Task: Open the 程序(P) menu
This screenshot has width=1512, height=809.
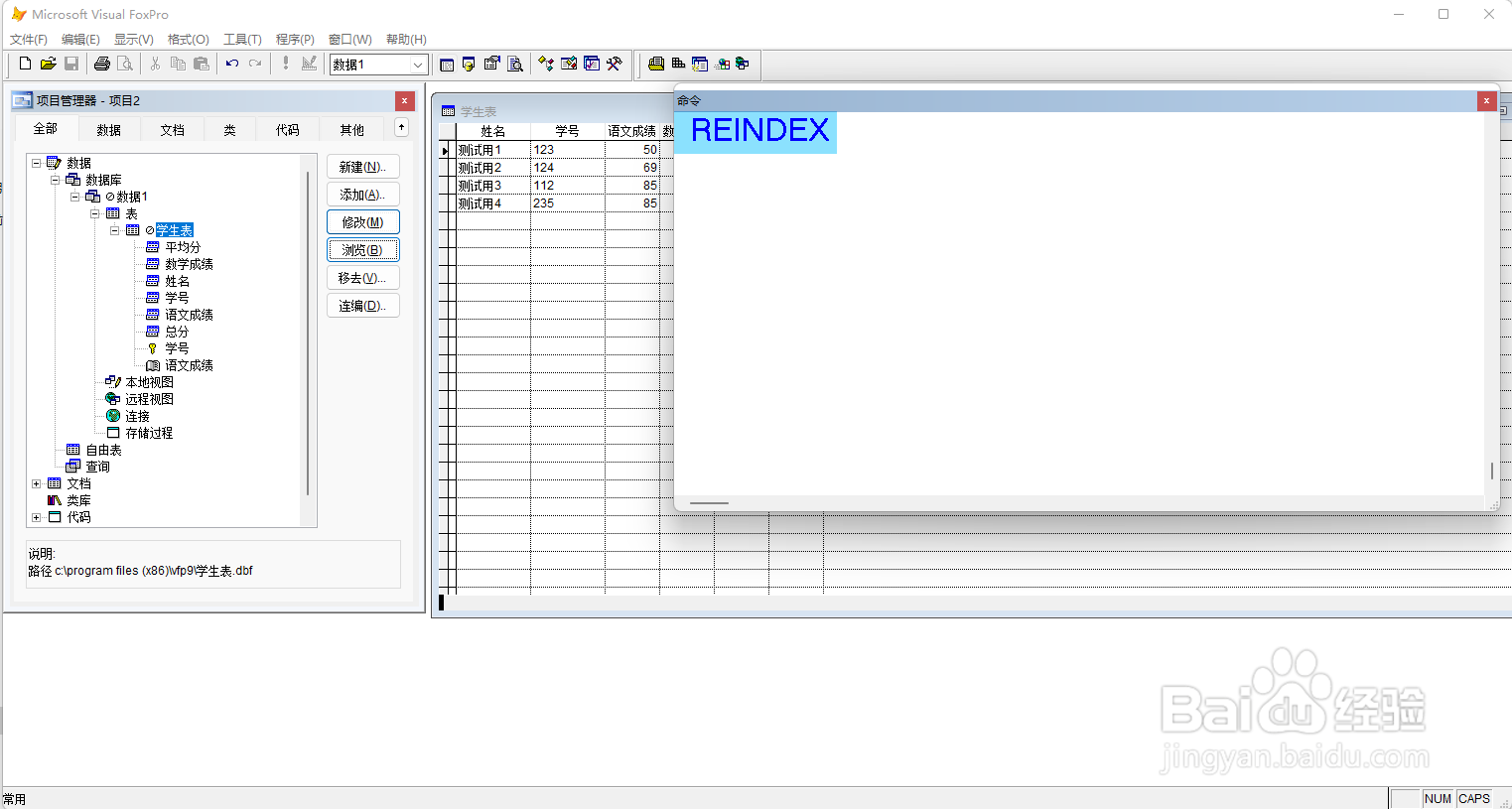Action: click(x=295, y=40)
